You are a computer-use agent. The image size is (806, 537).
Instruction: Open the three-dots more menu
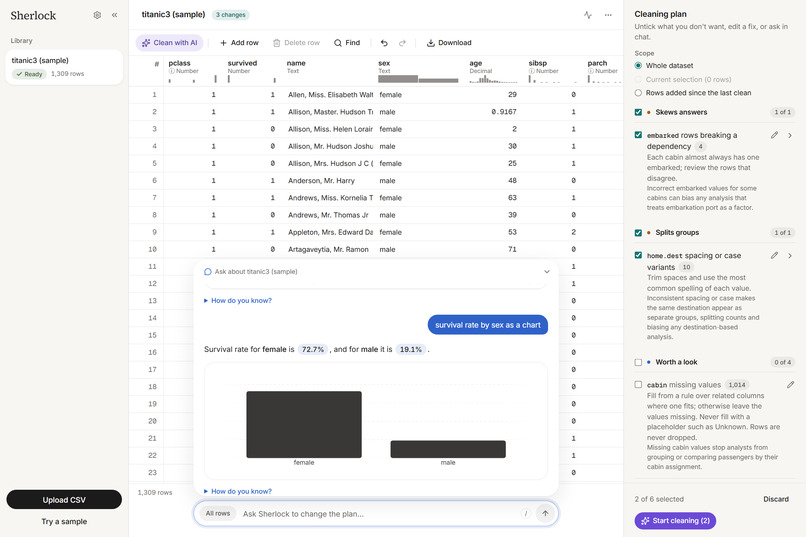pos(608,15)
